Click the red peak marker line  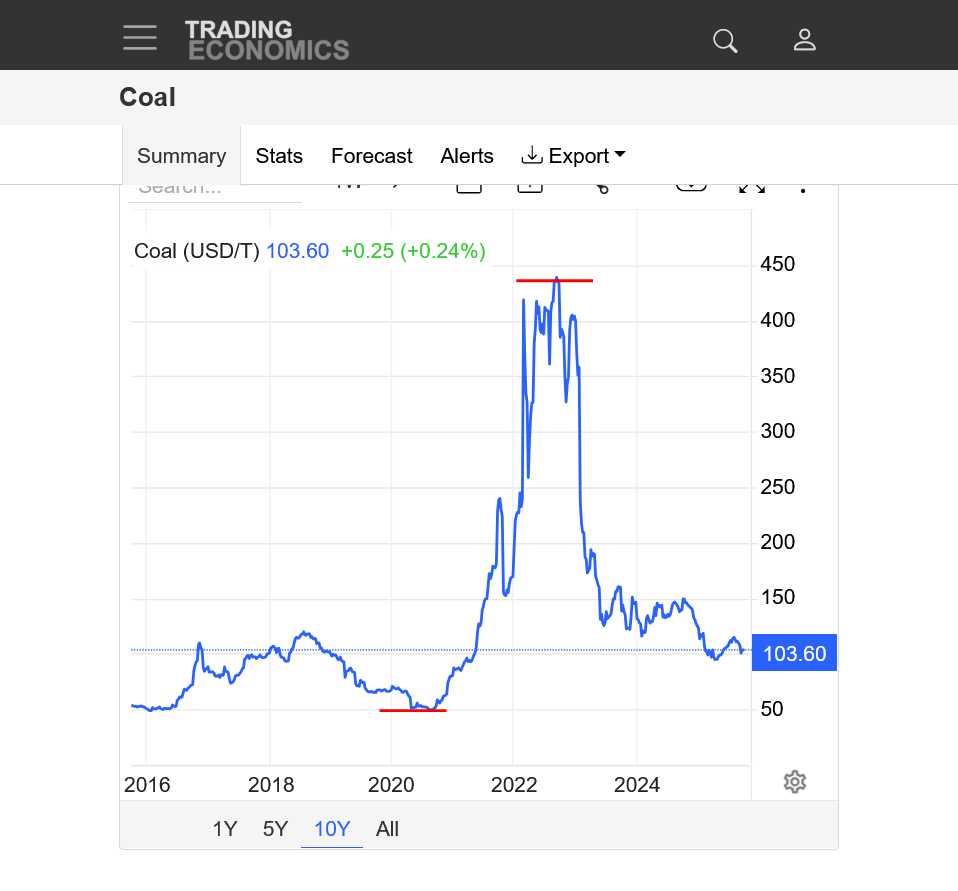(554, 280)
